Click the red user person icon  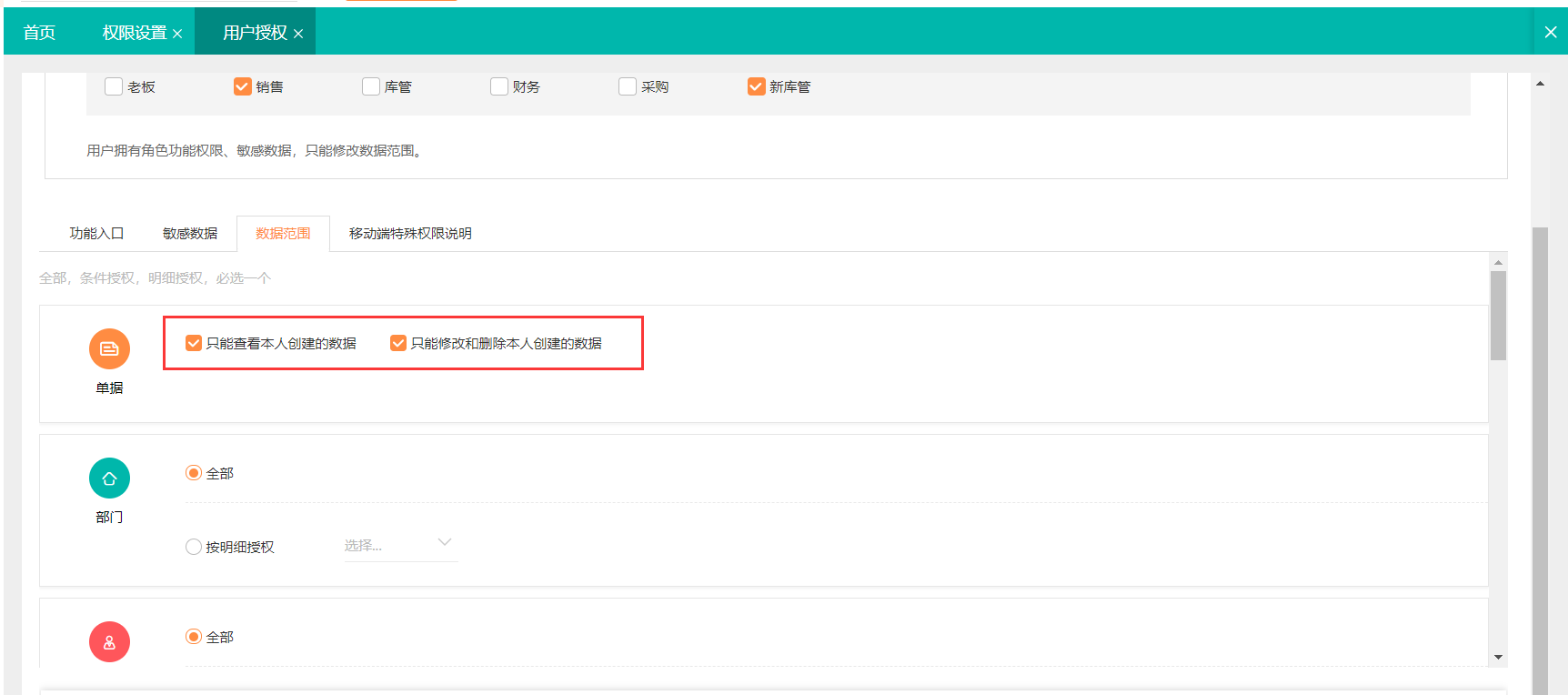point(109,642)
